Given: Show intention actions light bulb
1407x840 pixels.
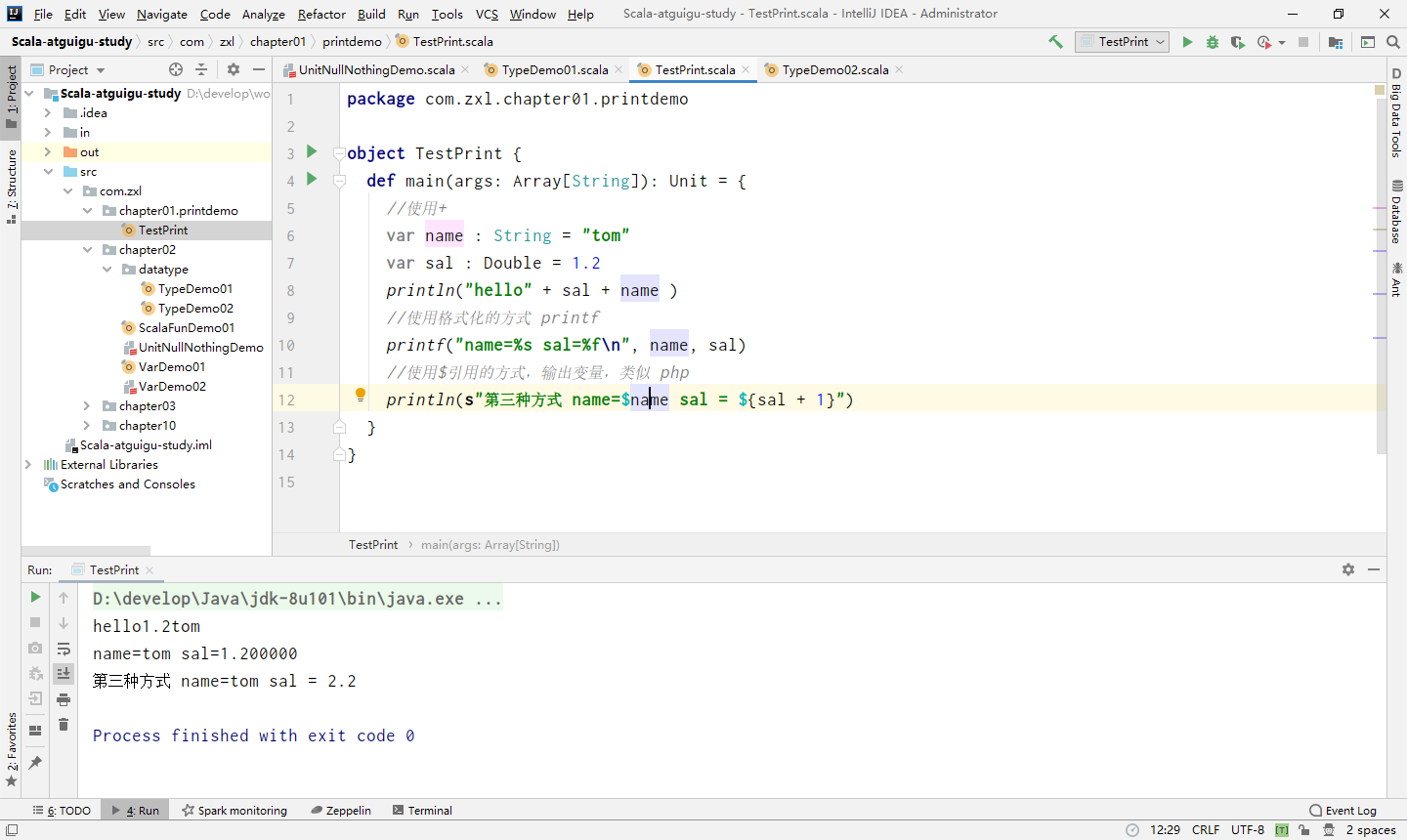Looking at the screenshot, I should click(360, 396).
